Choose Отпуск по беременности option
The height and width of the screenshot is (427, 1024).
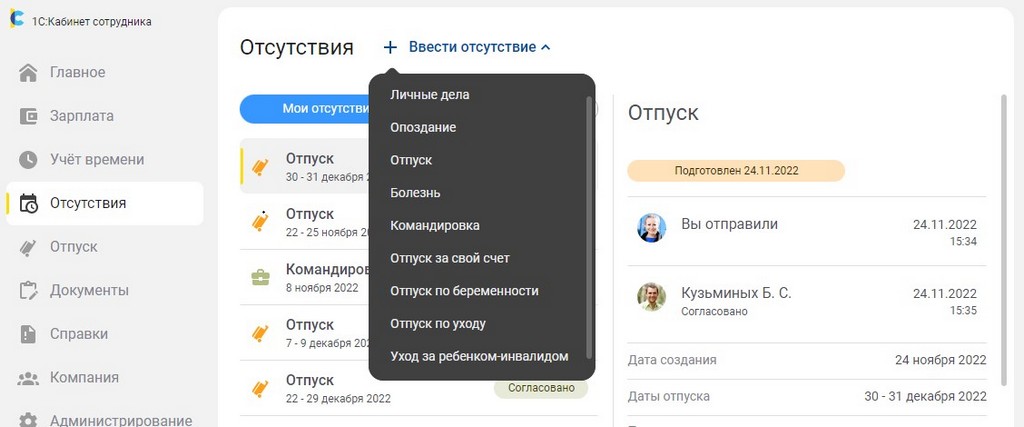tap(464, 291)
